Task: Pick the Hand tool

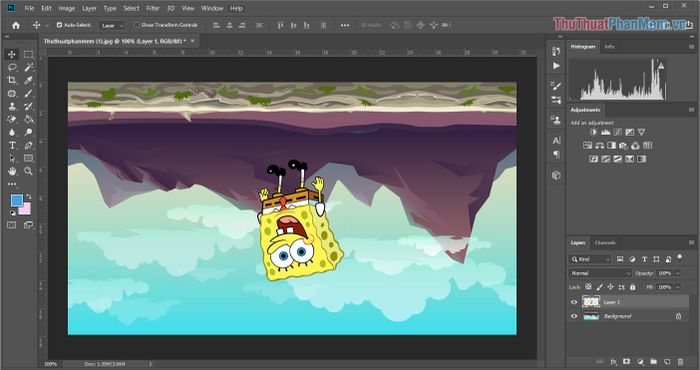Action: coord(12,171)
